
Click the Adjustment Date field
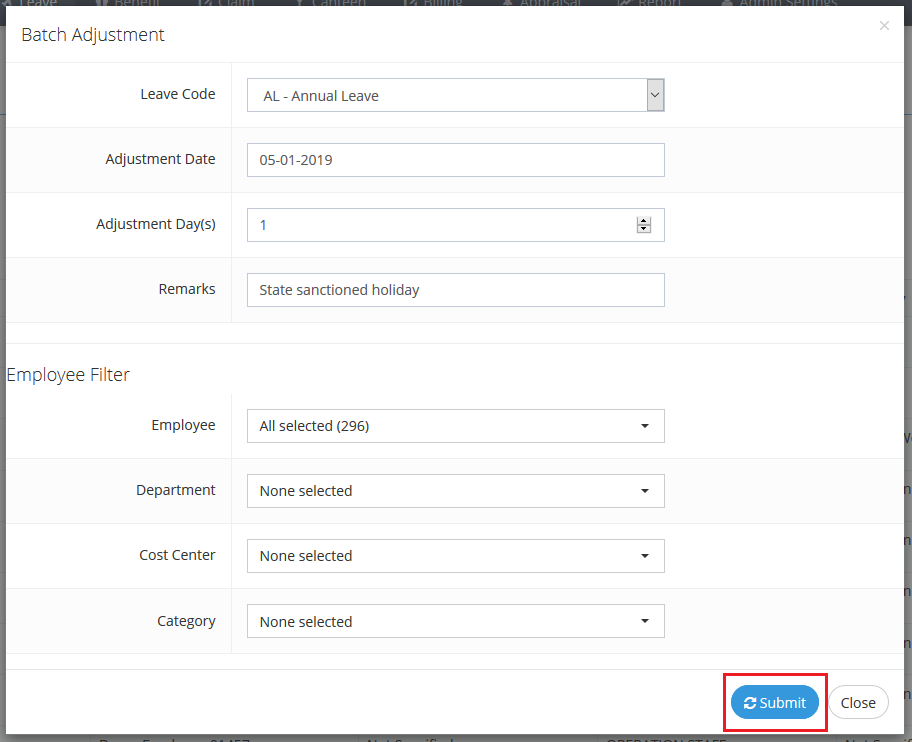tap(455, 160)
